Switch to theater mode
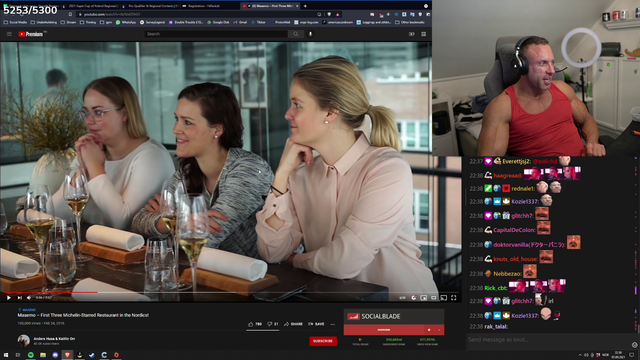Image resolution: width=640 pixels, height=360 pixels. [433, 298]
